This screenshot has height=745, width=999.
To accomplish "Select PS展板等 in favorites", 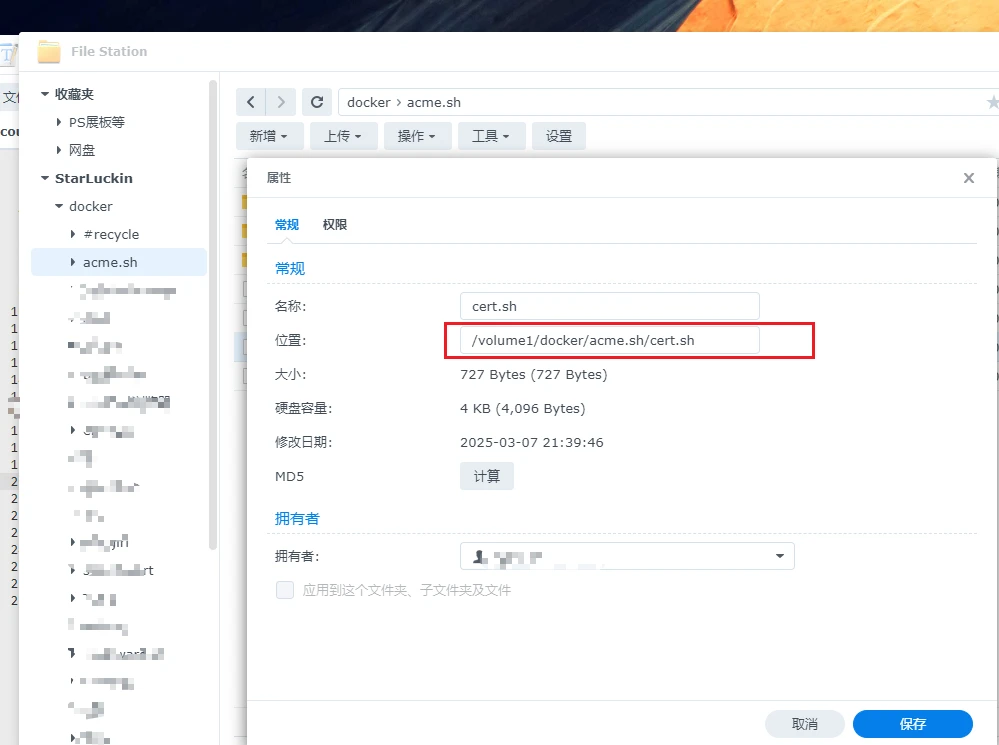I will (97, 122).
